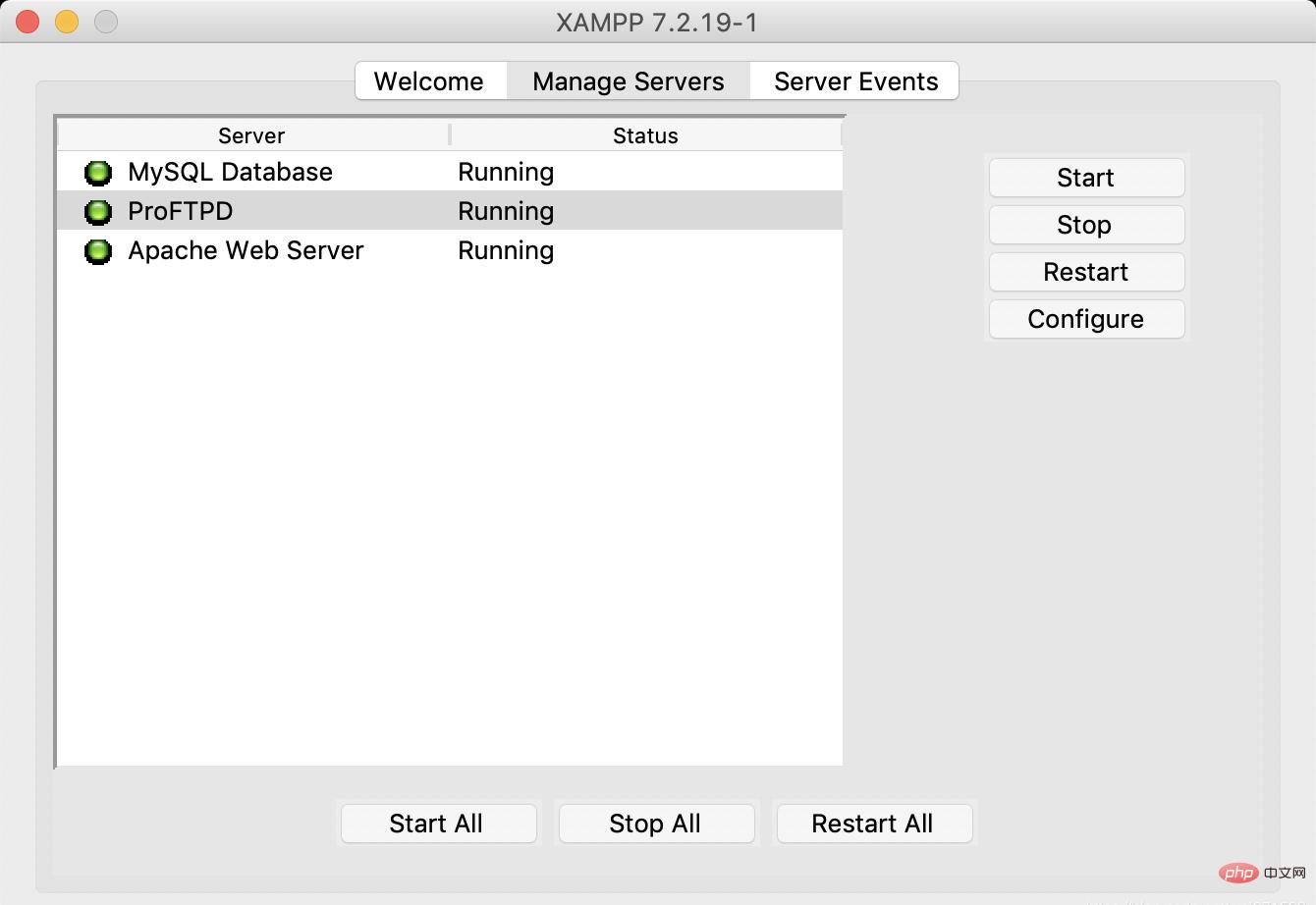The width and height of the screenshot is (1316, 905).
Task: Select the MySQL Database row
Action: 450,172
